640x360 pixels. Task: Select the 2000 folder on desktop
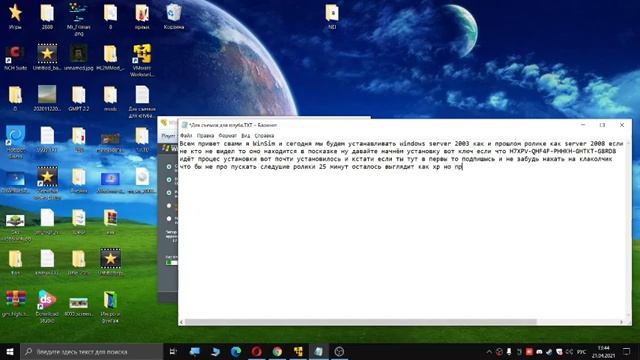click(x=47, y=16)
